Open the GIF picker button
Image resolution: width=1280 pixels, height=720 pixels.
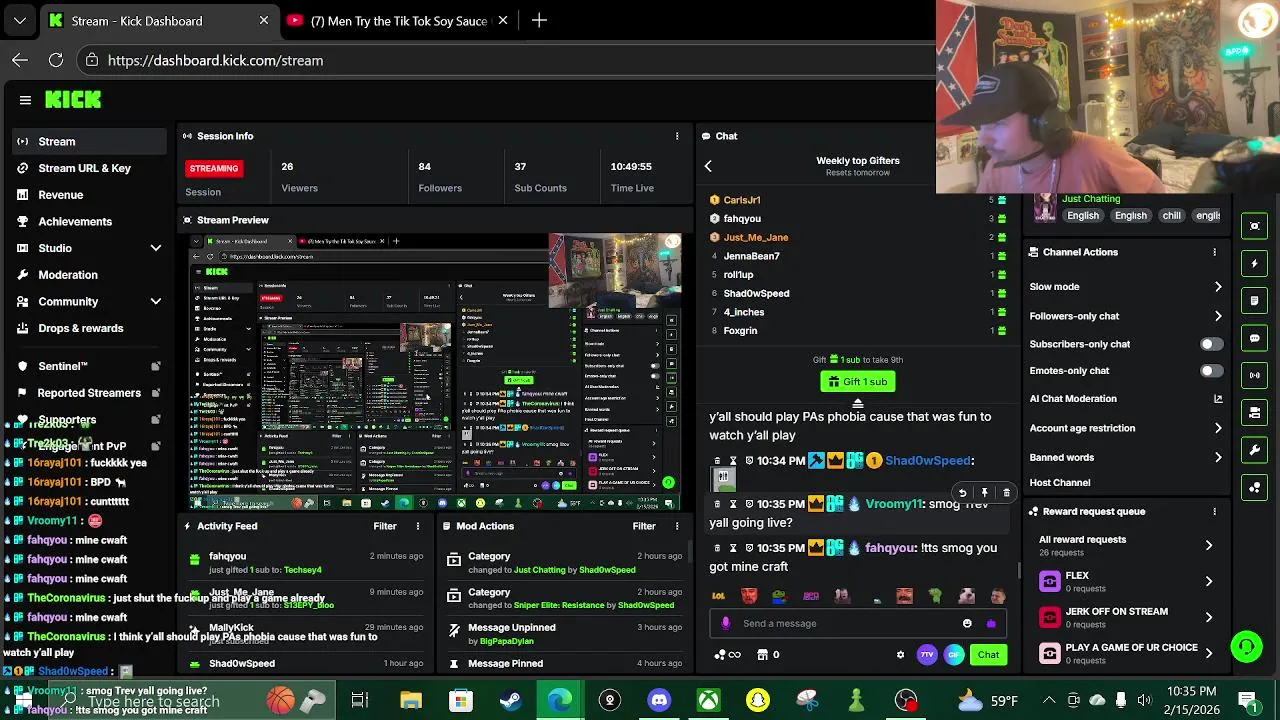pos(954,655)
